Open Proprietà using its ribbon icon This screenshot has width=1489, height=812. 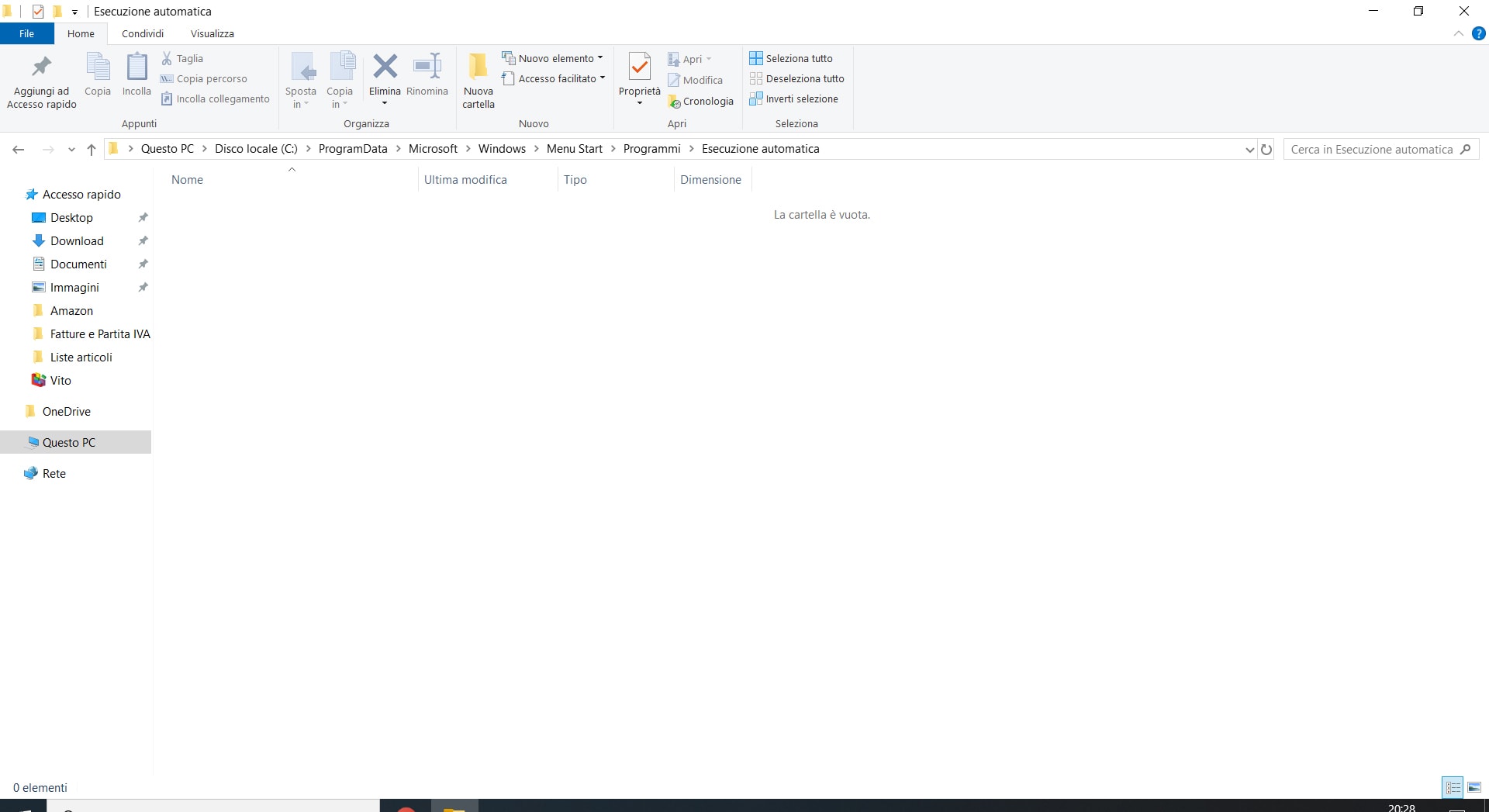tap(639, 69)
